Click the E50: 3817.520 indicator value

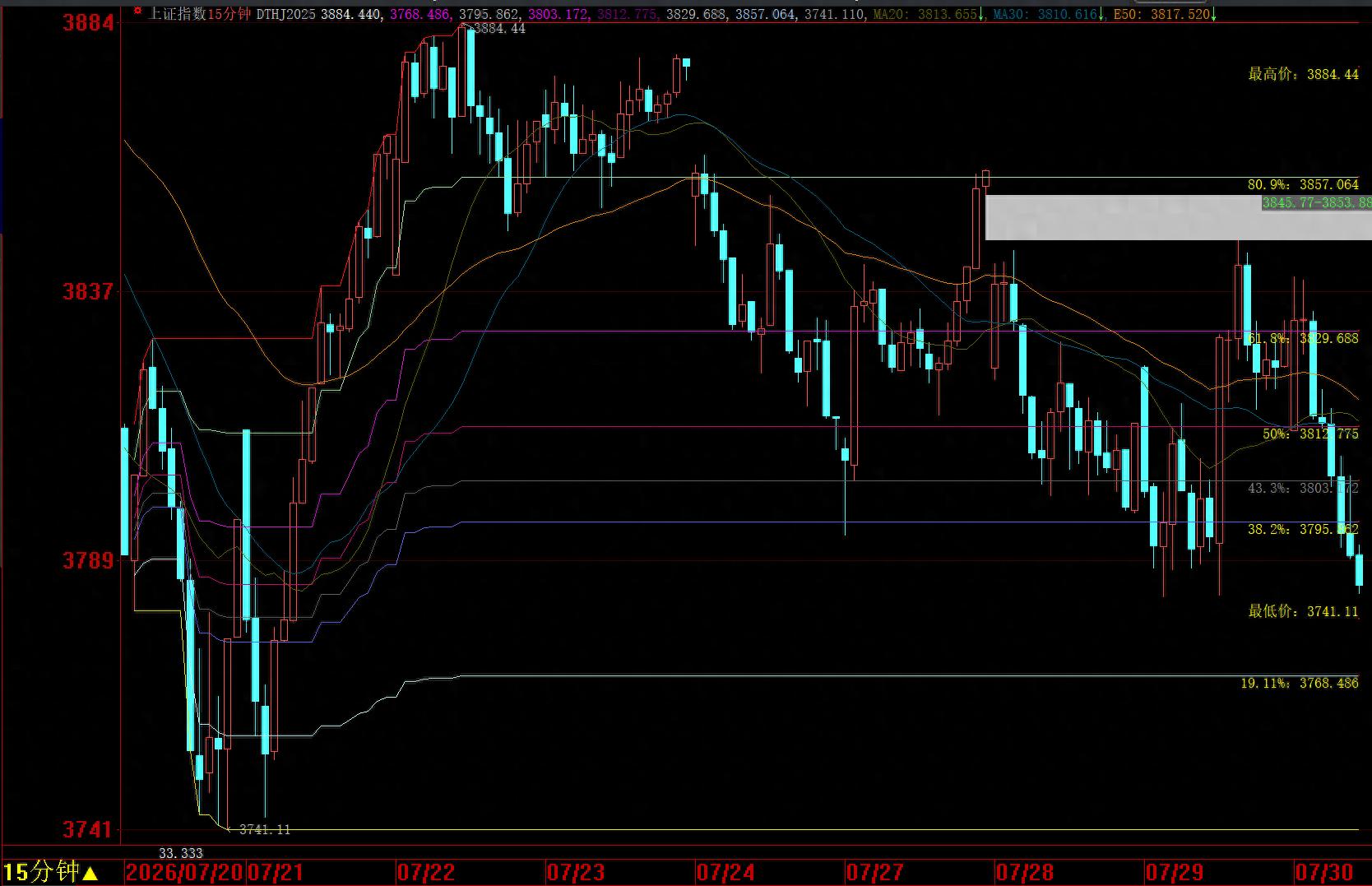1161,14
